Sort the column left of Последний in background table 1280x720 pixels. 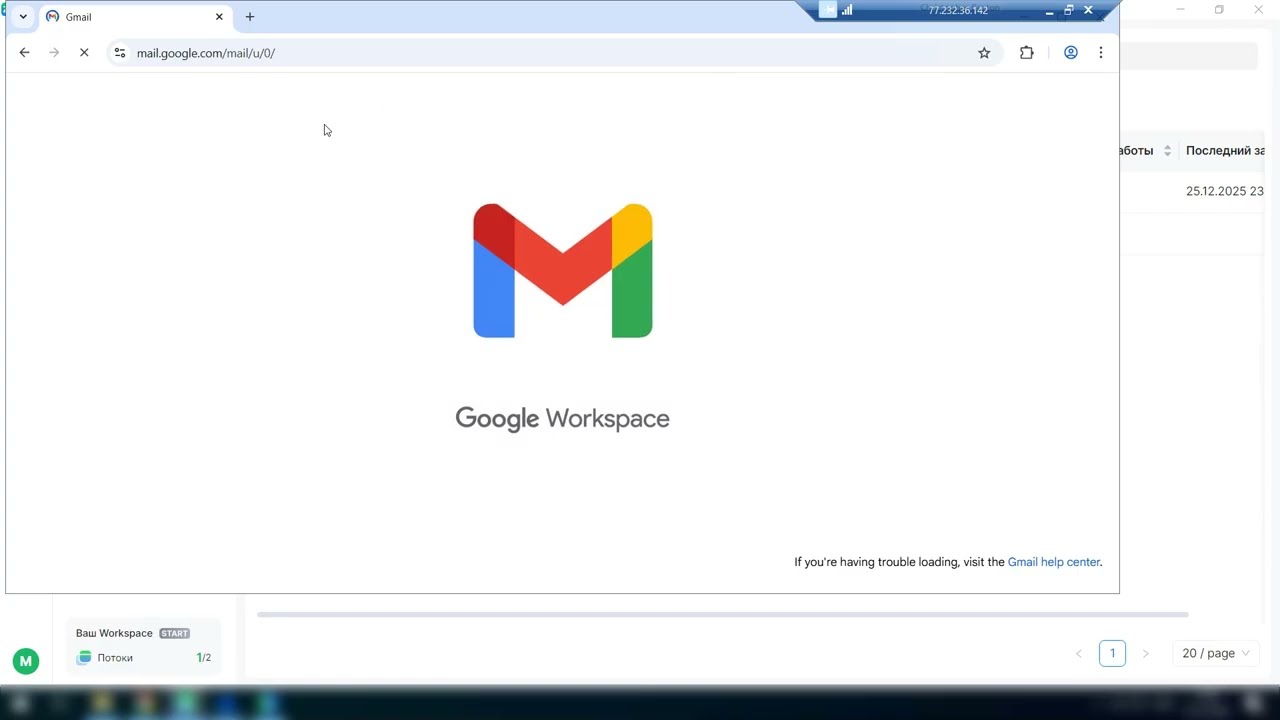1167,151
